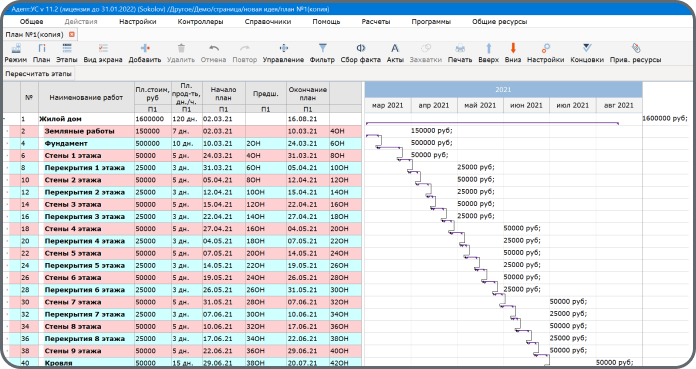Open the Справочники menu
This screenshot has height=369, width=696.
[x=268, y=21]
